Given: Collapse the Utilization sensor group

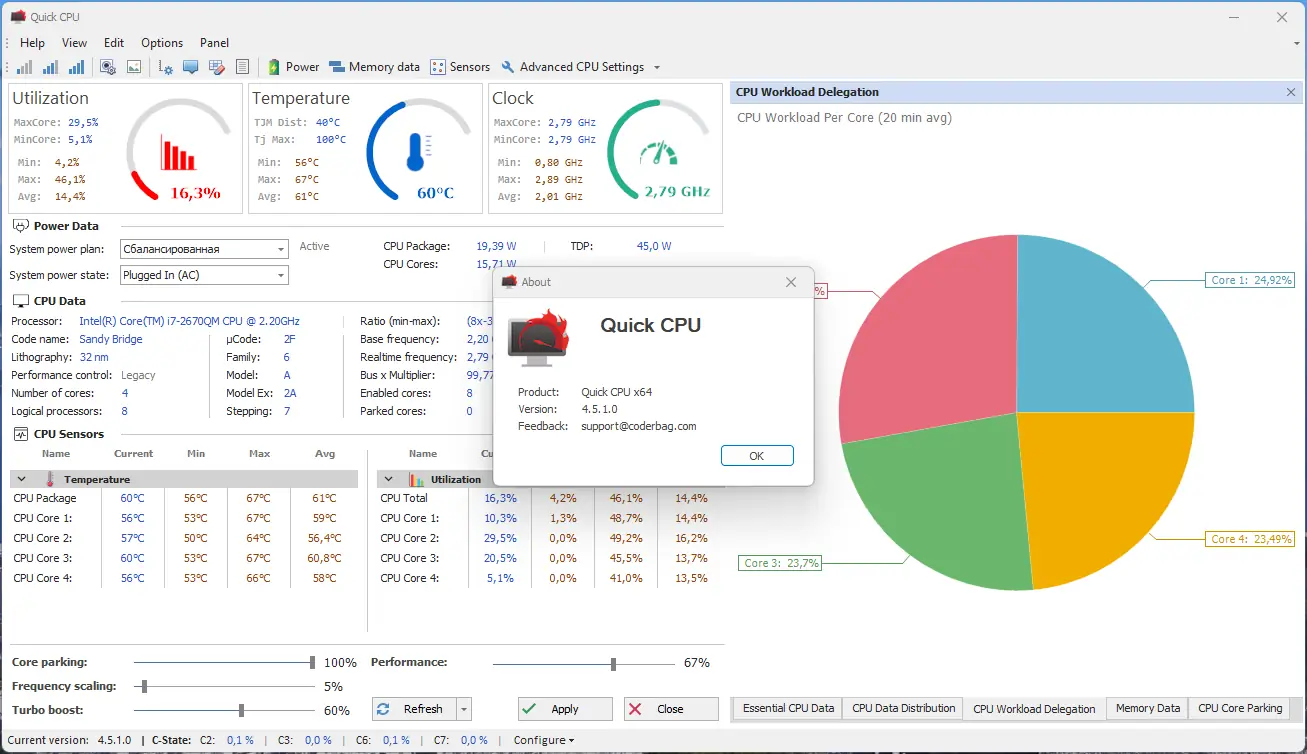Looking at the screenshot, I should (x=388, y=480).
